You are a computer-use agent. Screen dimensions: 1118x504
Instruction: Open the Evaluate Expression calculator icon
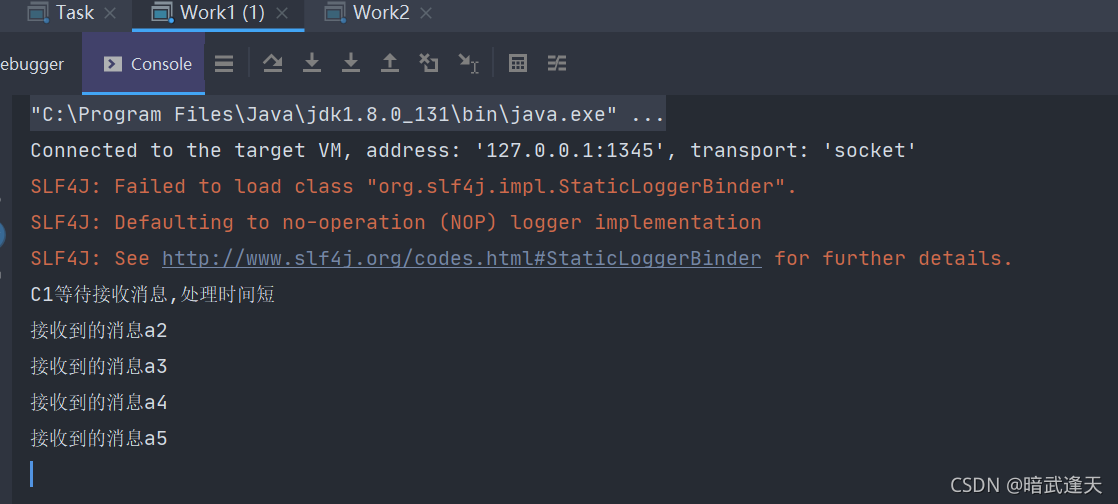[x=518, y=63]
